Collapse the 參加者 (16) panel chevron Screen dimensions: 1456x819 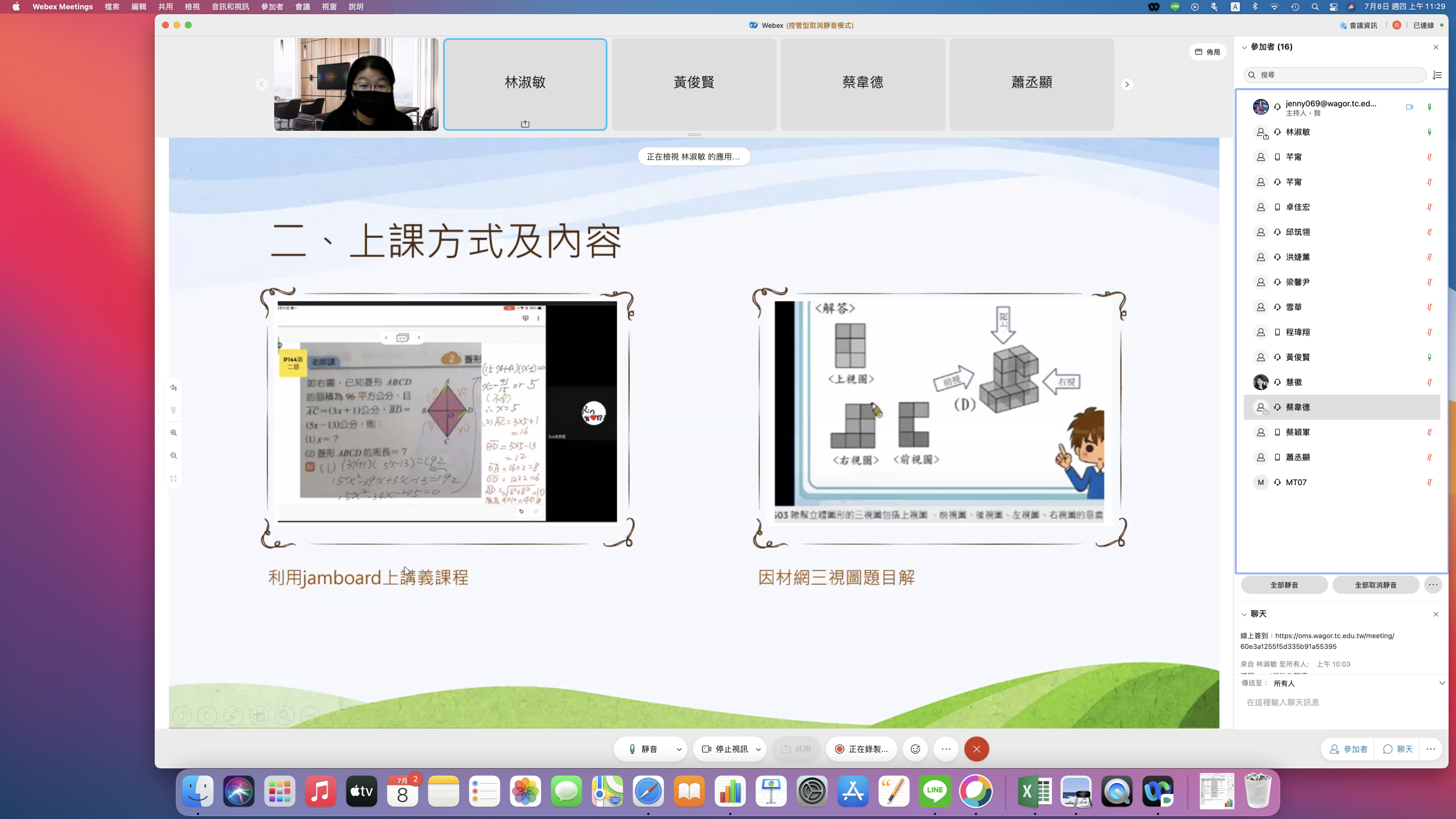(x=1244, y=47)
